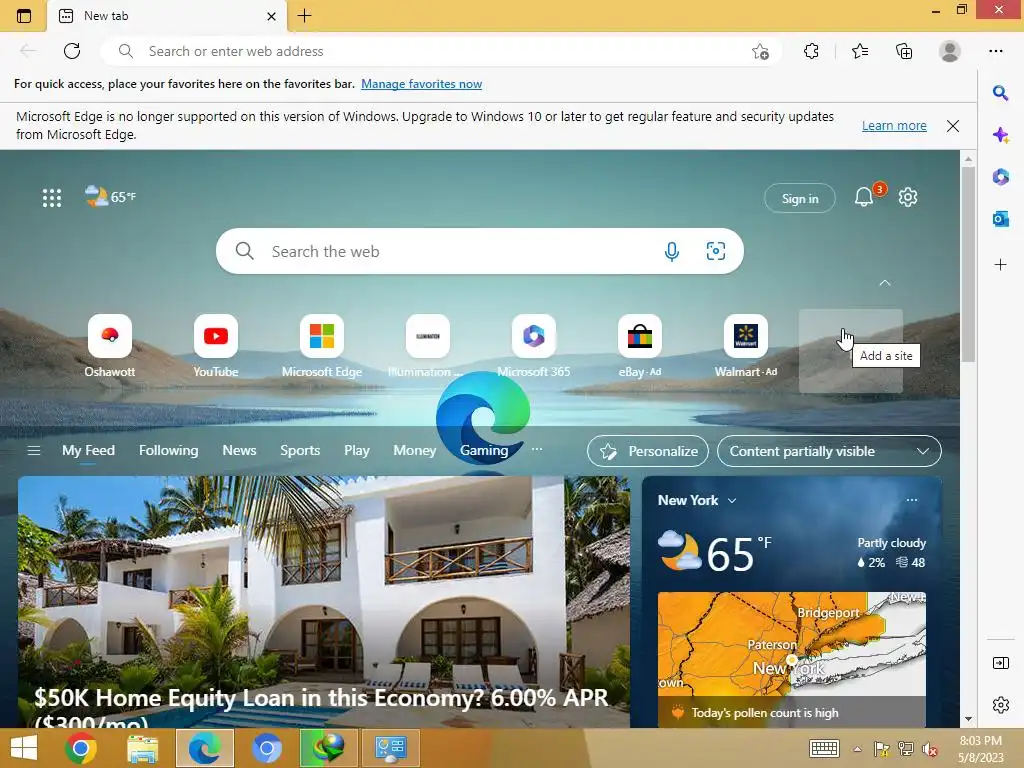Open the app launcher grid icon
The height and width of the screenshot is (768, 1024).
[x=52, y=197]
